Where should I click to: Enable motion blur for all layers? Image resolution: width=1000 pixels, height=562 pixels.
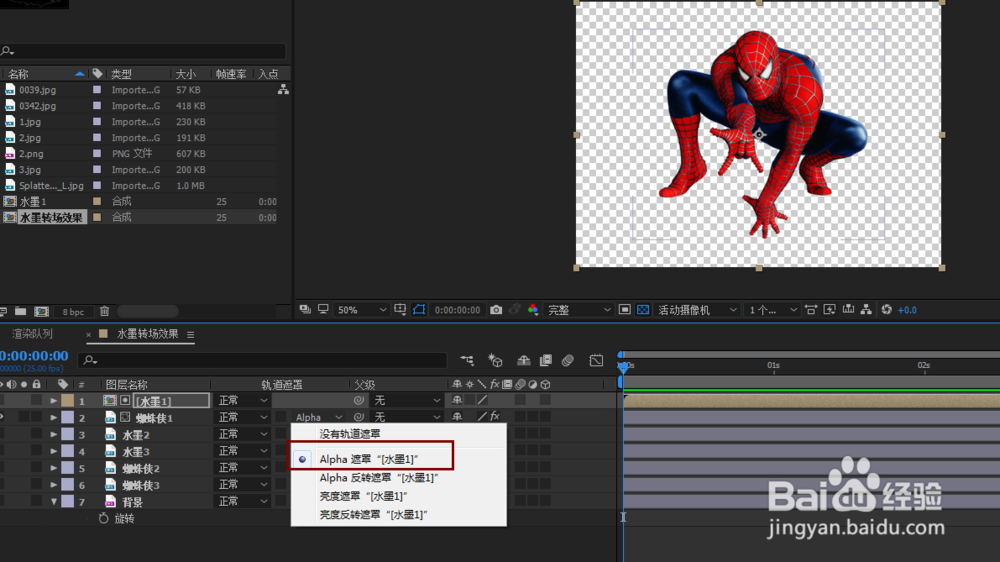click(568, 360)
